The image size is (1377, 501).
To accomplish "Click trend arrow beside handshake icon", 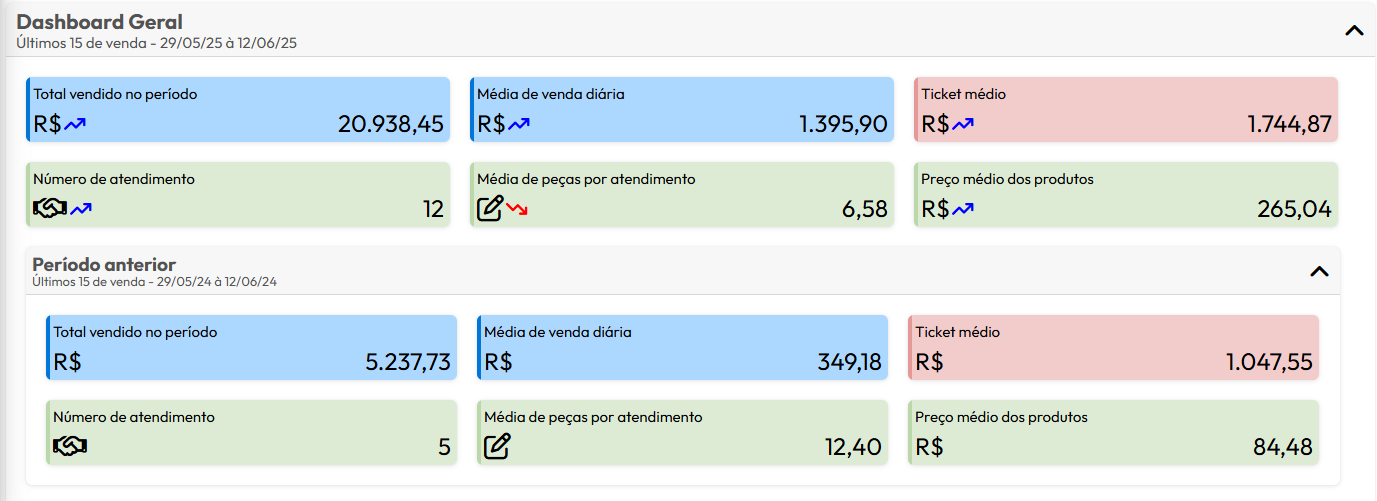I will 81,209.
